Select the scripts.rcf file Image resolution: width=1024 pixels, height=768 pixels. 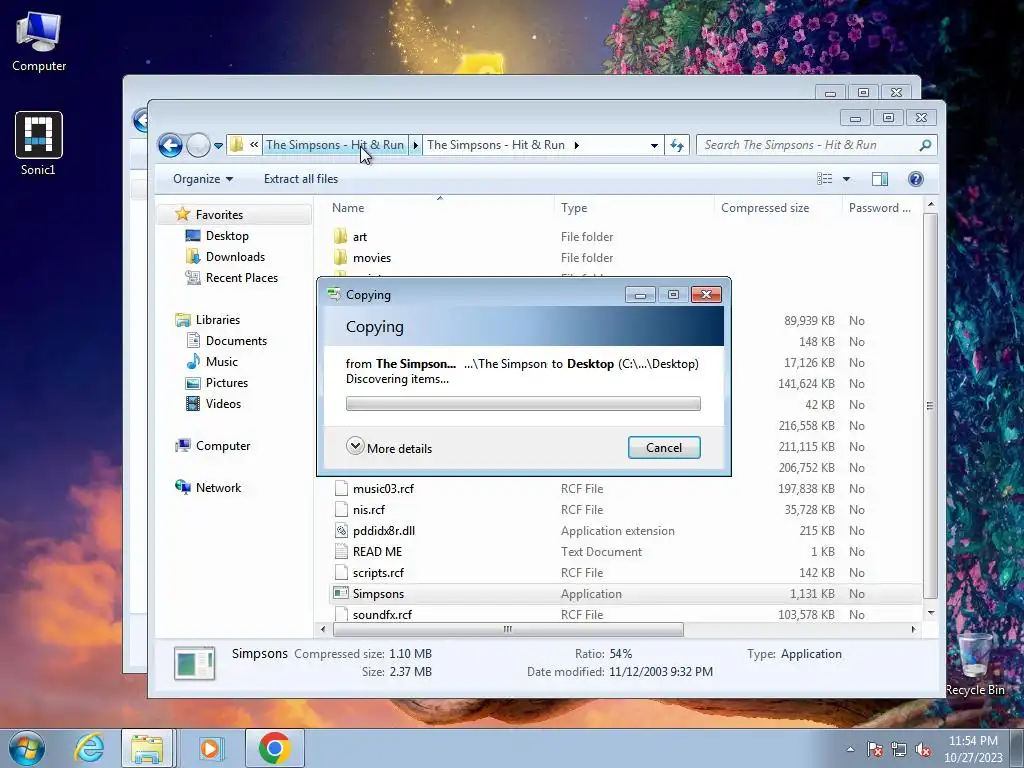(x=378, y=573)
